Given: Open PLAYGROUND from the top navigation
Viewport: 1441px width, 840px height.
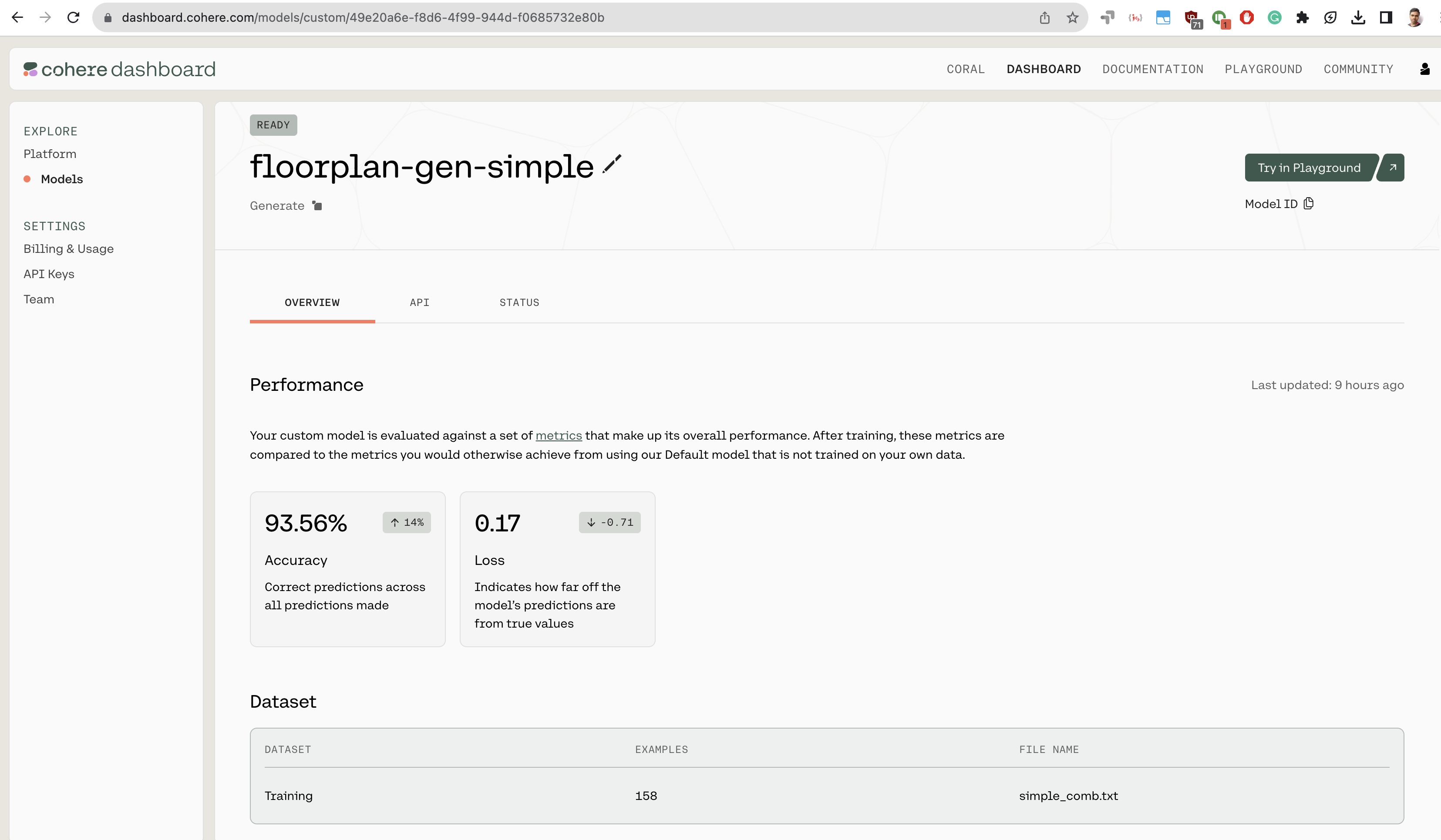Looking at the screenshot, I should click(x=1263, y=69).
